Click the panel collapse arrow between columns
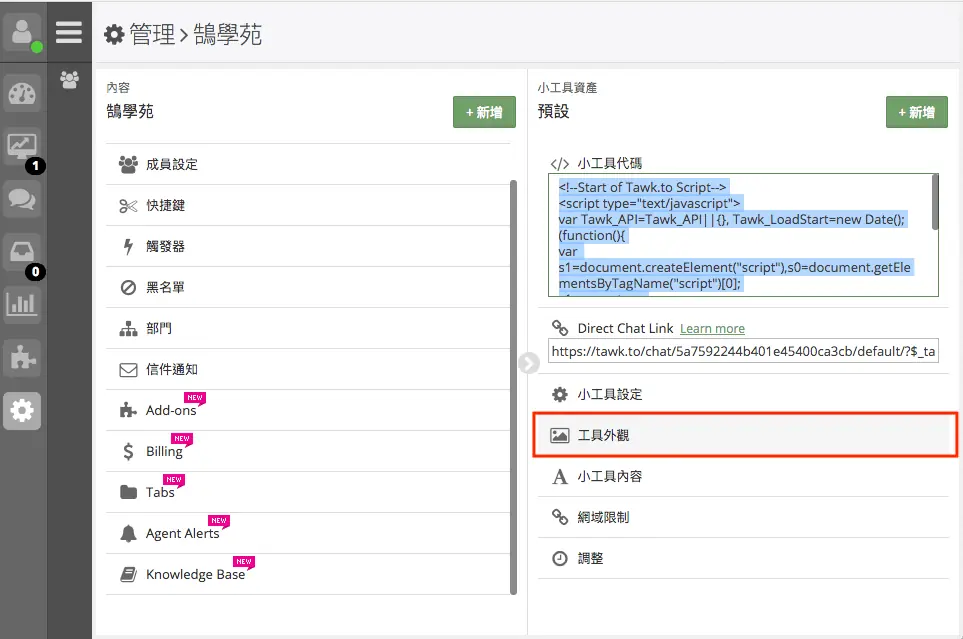963x639 pixels. (x=528, y=363)
